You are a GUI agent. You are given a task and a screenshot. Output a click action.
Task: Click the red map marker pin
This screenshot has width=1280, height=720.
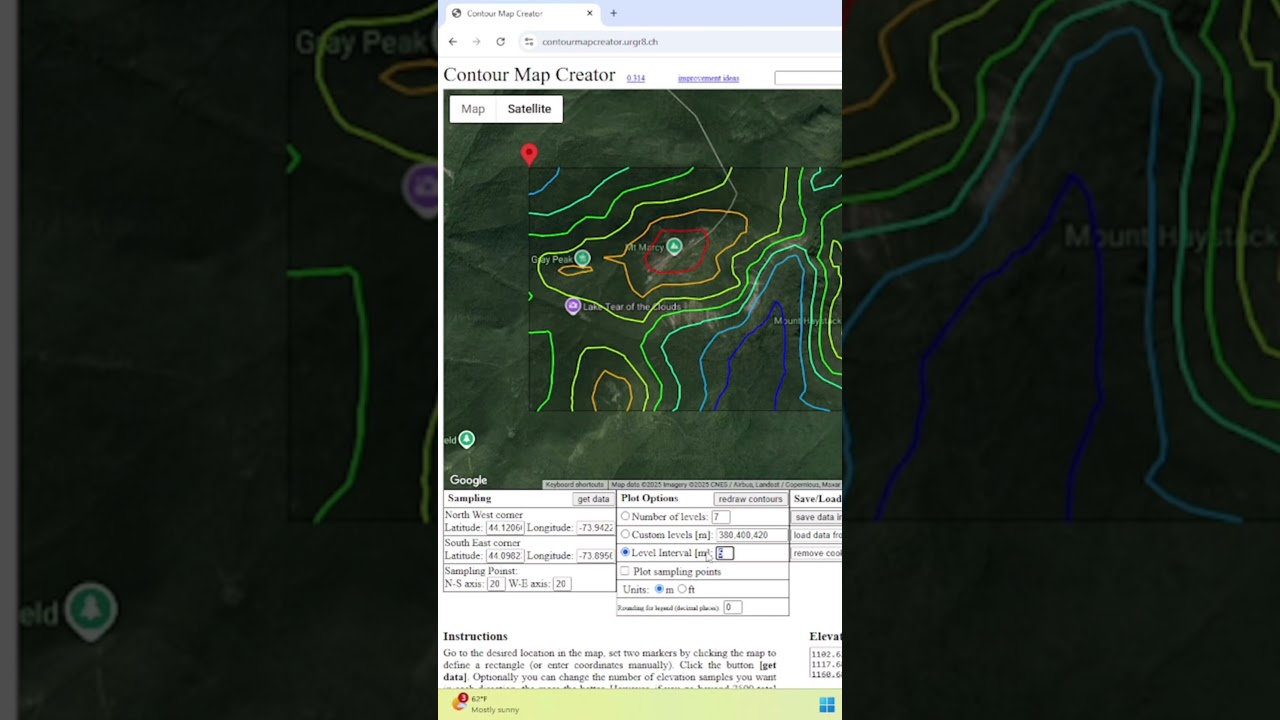529,154
